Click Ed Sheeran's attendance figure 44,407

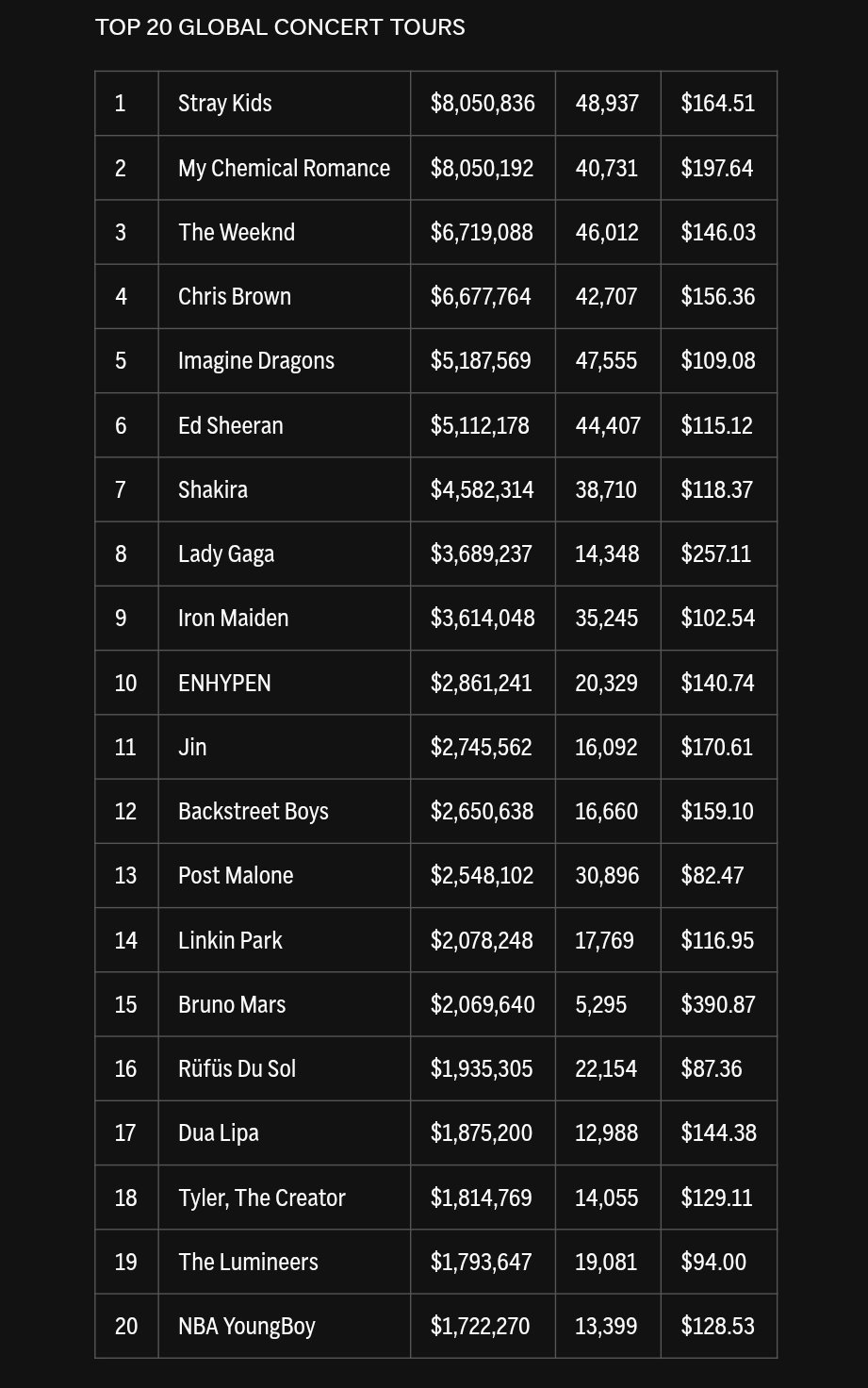point(607,425)
